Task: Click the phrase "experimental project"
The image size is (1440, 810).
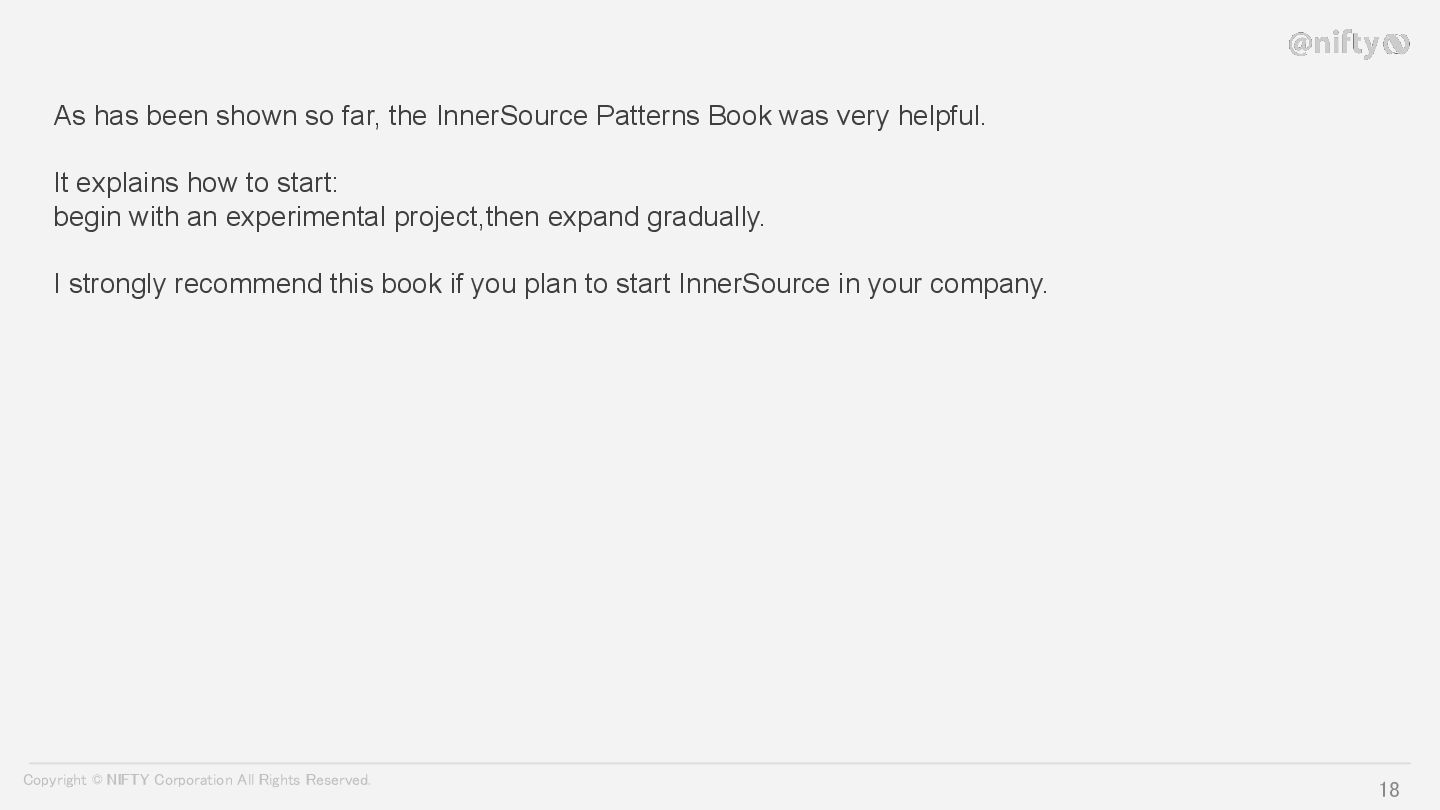Action: 352,217
